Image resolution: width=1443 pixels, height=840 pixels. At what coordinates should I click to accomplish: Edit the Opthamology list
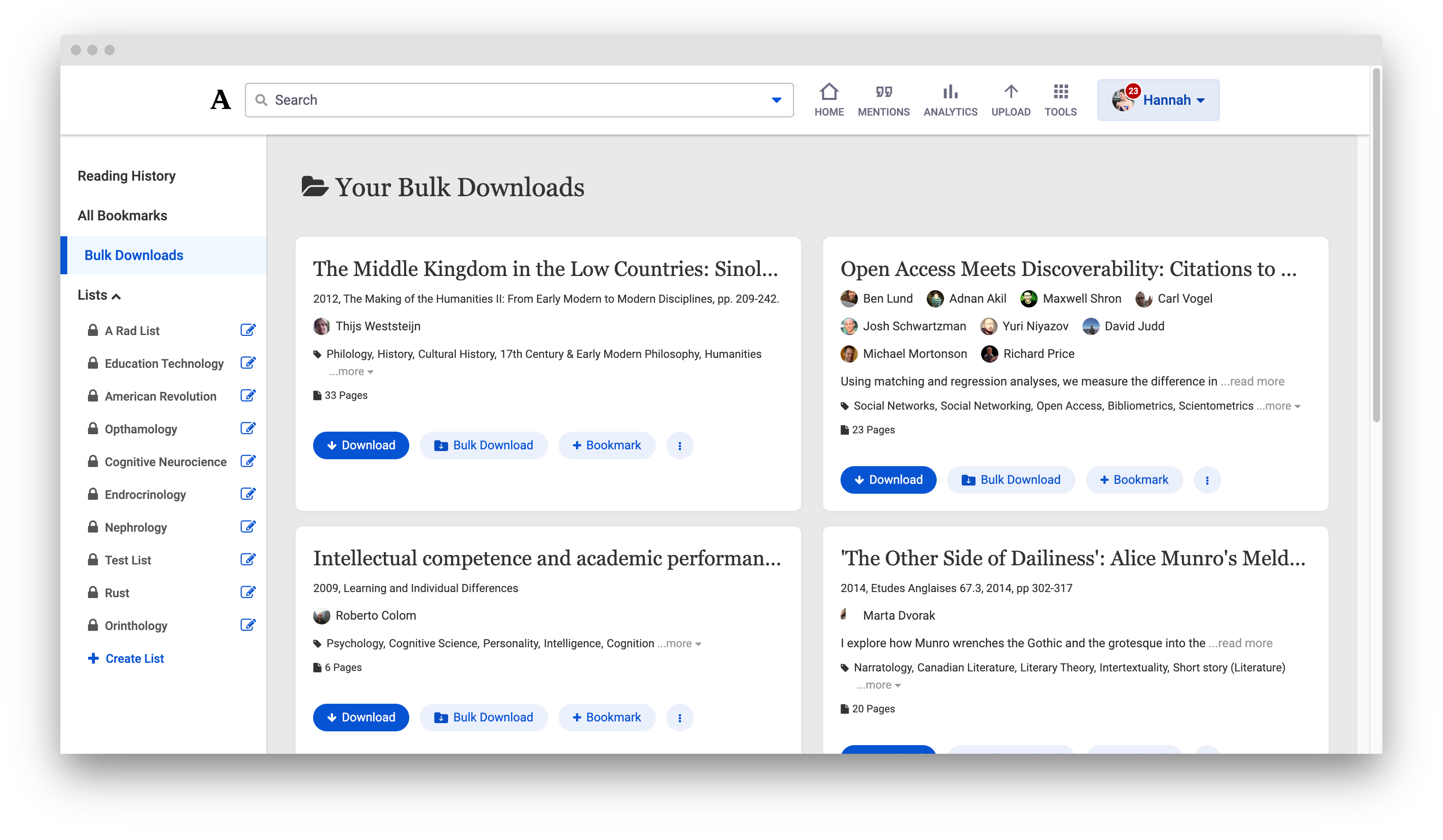tap(248, 428)
